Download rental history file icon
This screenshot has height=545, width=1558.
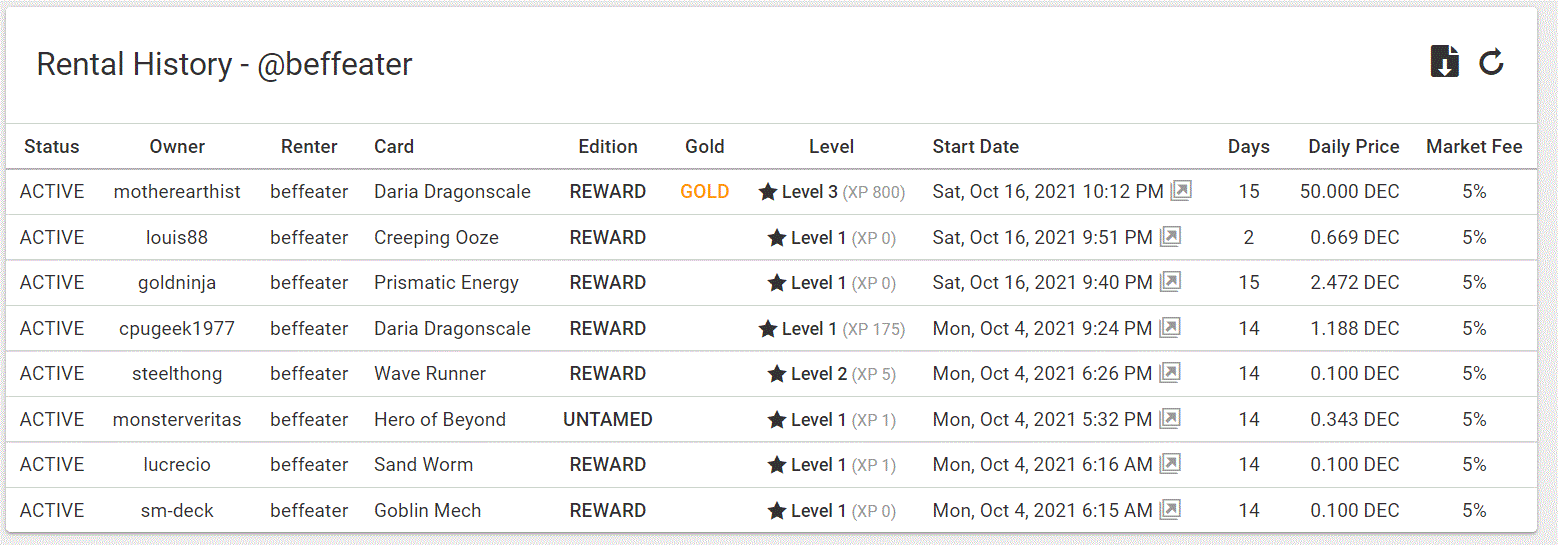(x=1444, y=62)
